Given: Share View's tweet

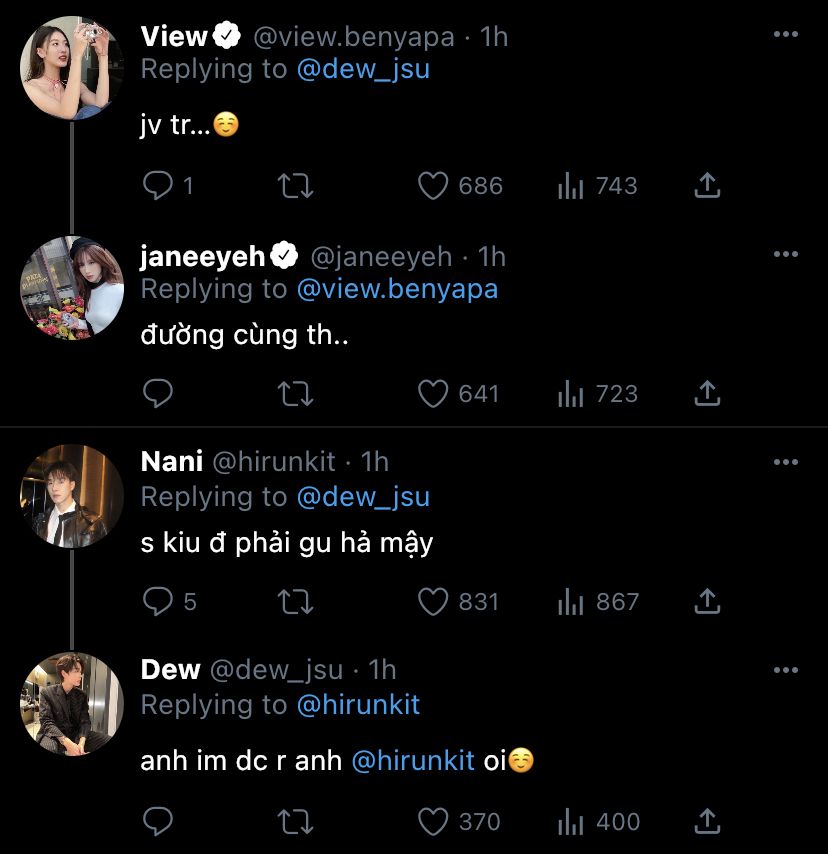Looking at the screenshot, I should click(707, 186).
